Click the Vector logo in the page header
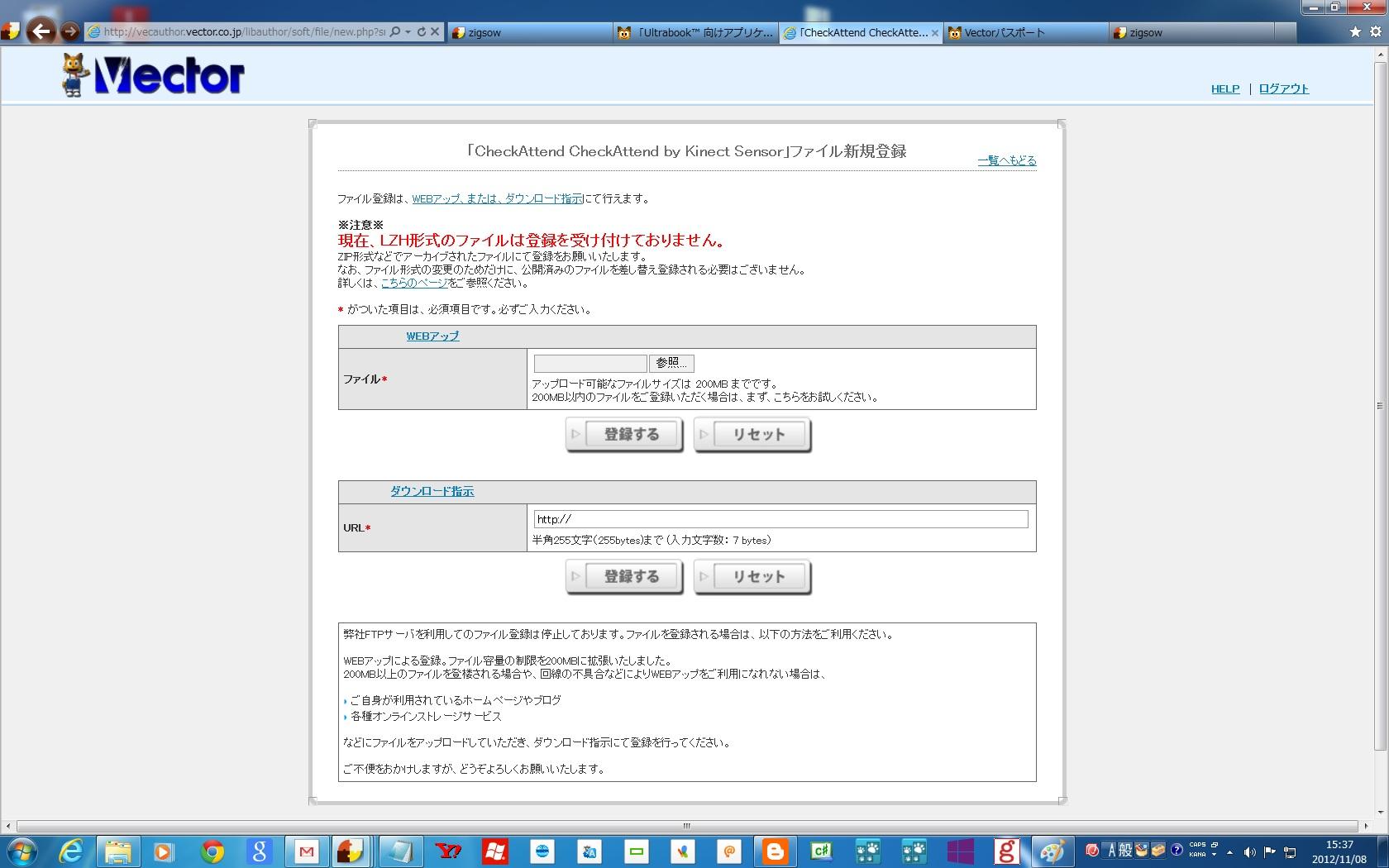1389x868 pixels. 153,75
